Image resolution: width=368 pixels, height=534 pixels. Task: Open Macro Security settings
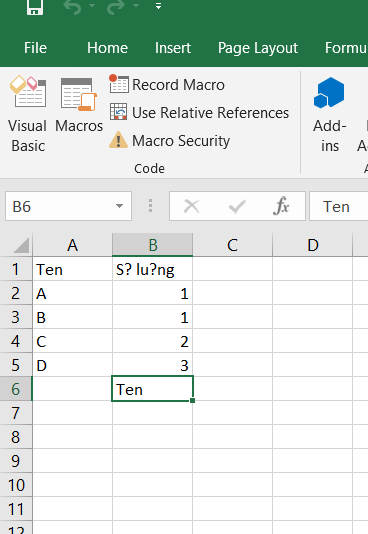point(170,140)
